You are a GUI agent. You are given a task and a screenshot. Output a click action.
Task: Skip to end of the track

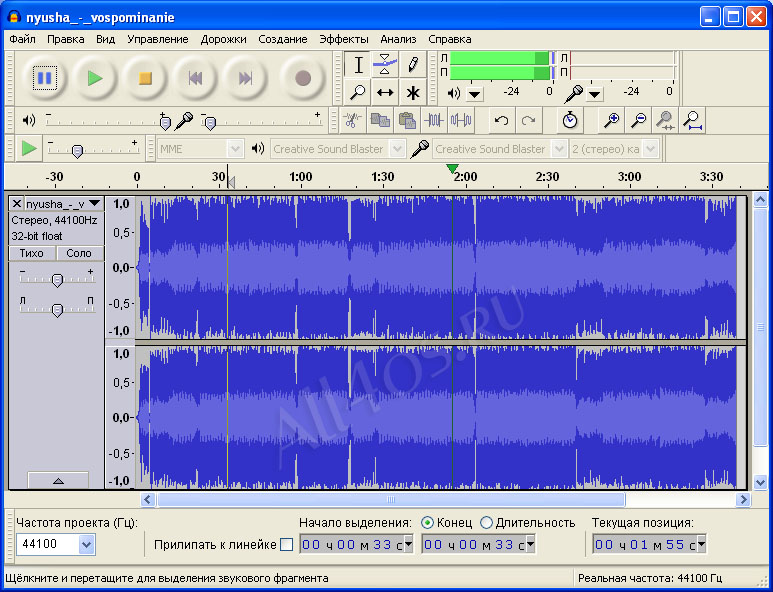[245, 78]
